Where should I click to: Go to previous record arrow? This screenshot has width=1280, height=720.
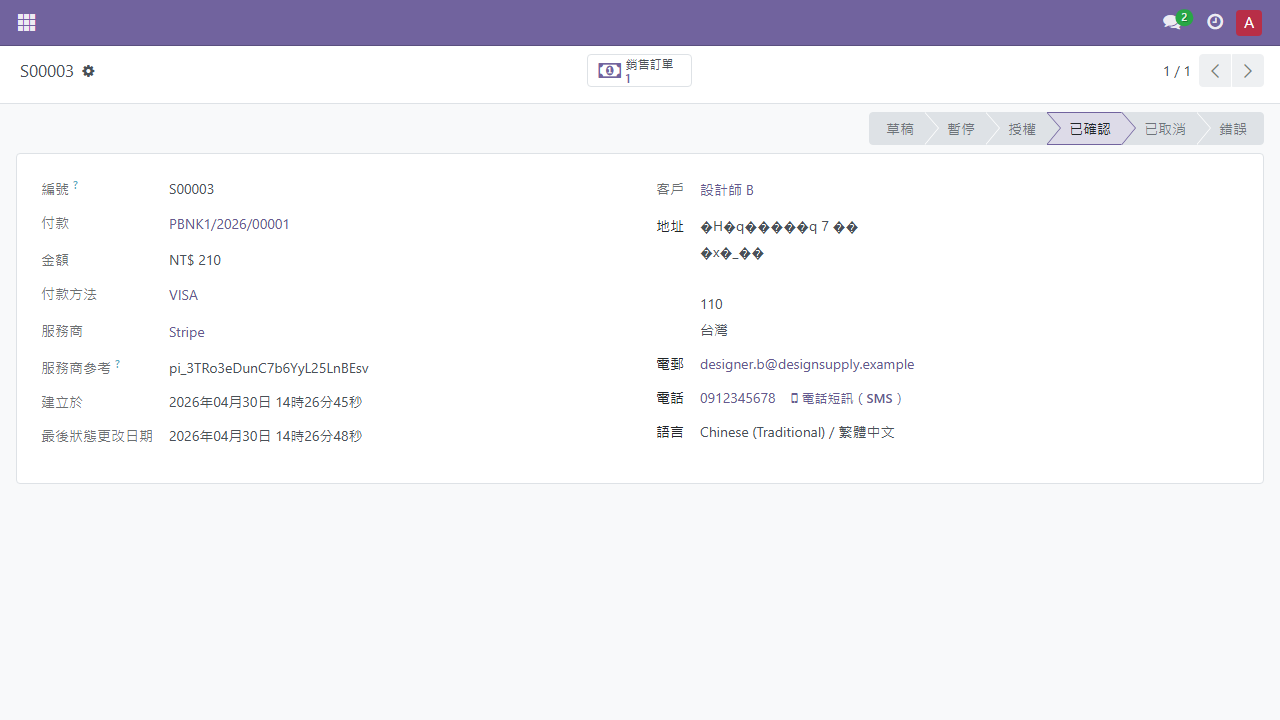point(1215,71)
